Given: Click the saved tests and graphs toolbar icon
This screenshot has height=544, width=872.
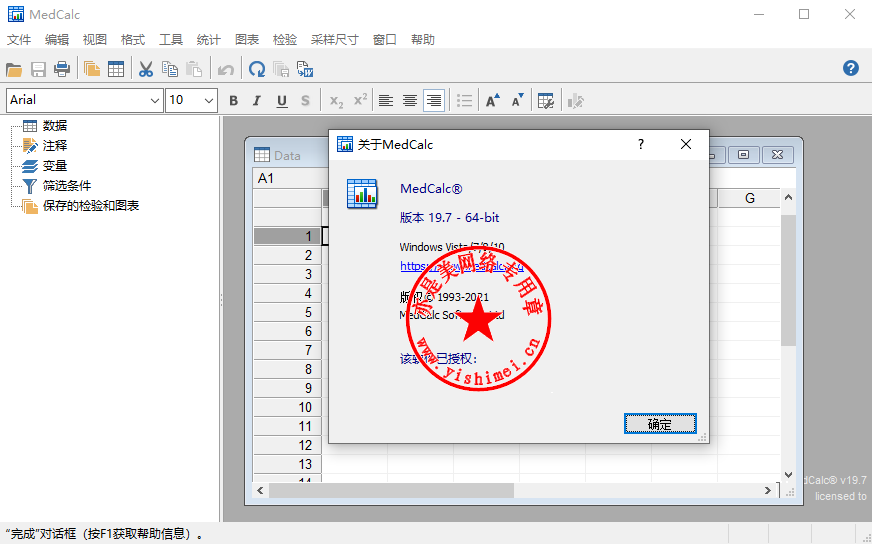Looking at the screenshot, I should (x=92, y=70).
